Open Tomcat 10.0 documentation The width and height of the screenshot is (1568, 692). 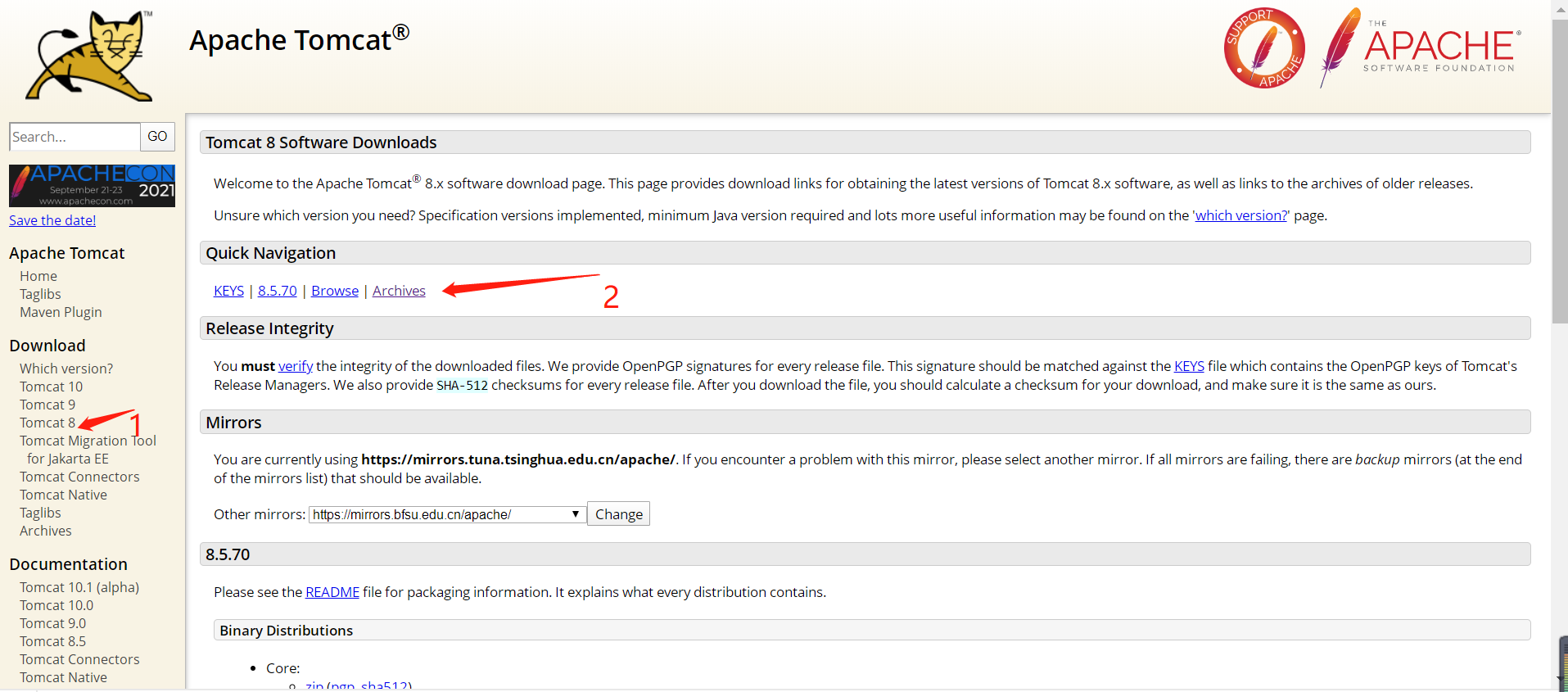56,605
